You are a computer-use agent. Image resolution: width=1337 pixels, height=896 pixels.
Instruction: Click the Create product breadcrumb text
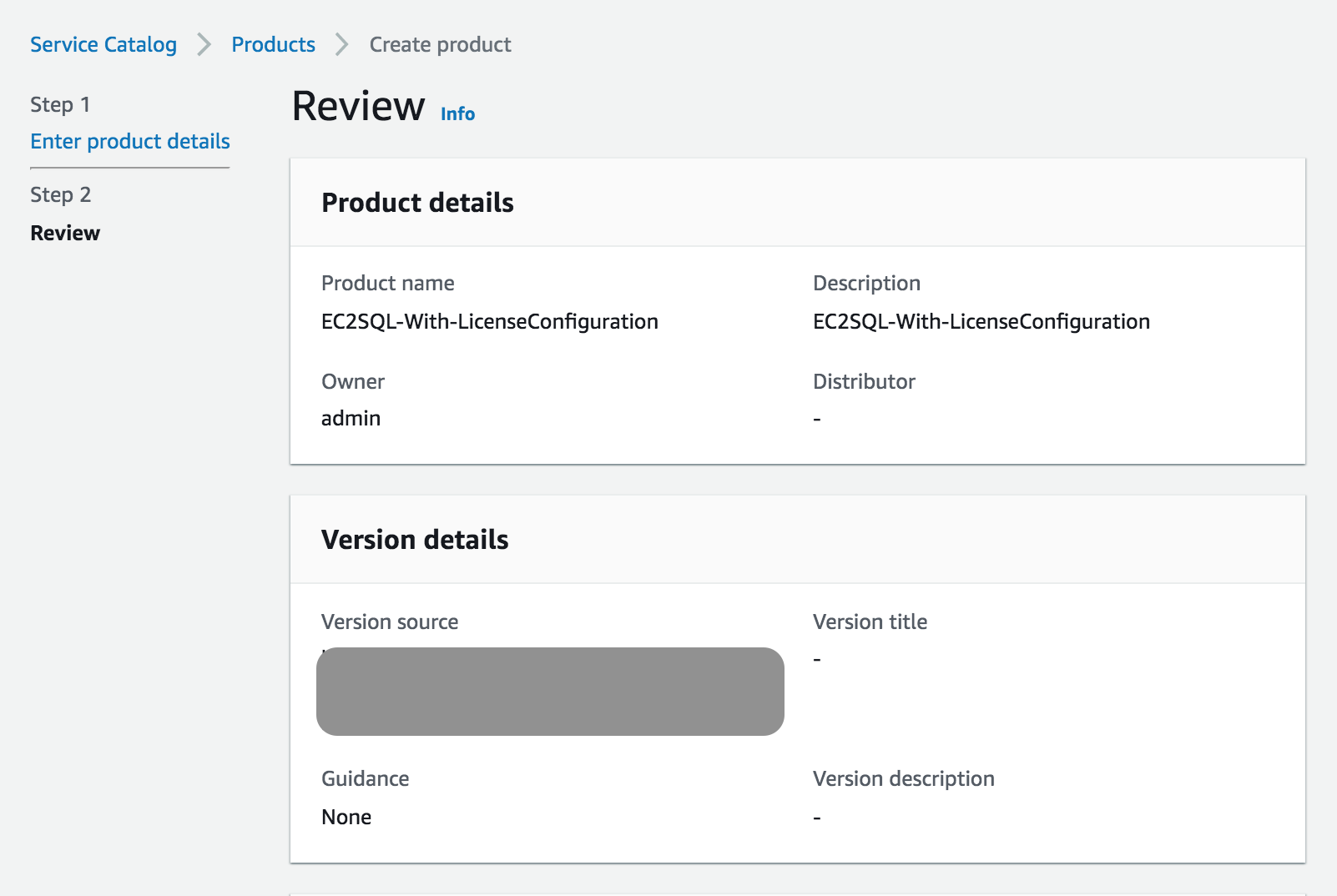click(440, 44)
